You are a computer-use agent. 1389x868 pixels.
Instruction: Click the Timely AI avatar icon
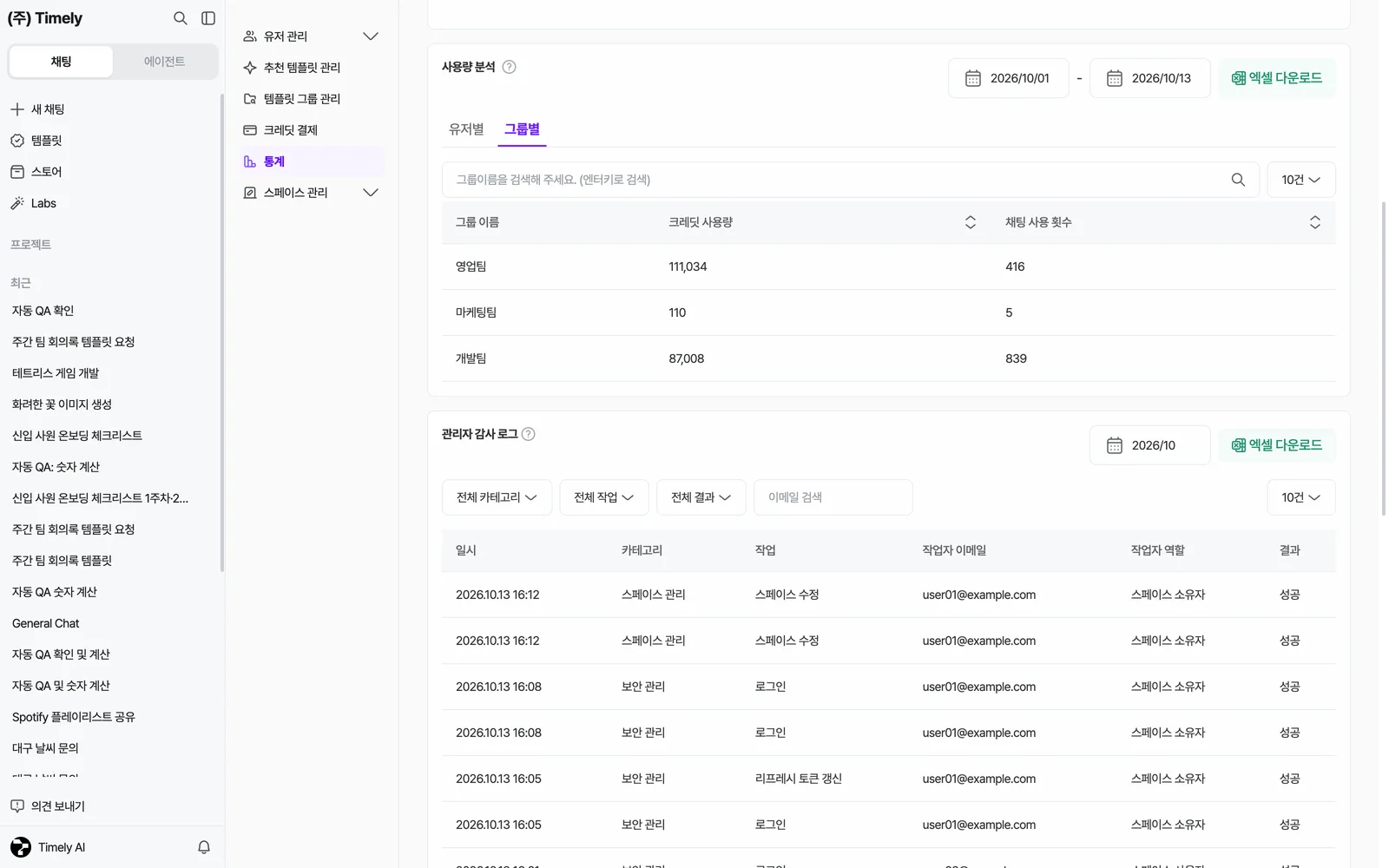21,847
